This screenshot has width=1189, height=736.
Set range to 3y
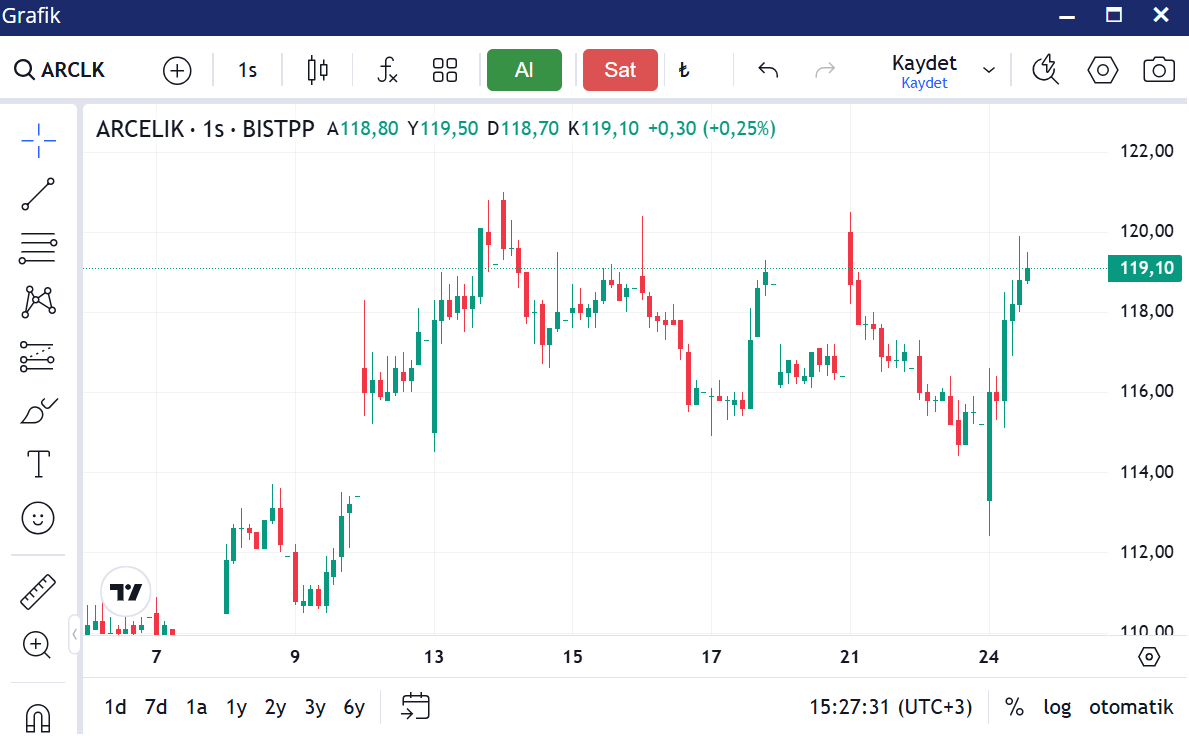(x=315, y=707)
